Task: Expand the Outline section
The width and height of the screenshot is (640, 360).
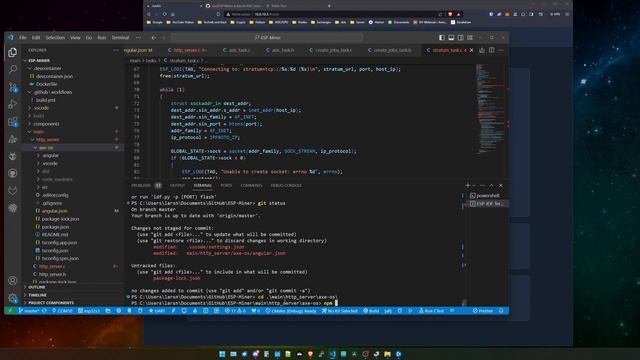Action: point(37,287)
